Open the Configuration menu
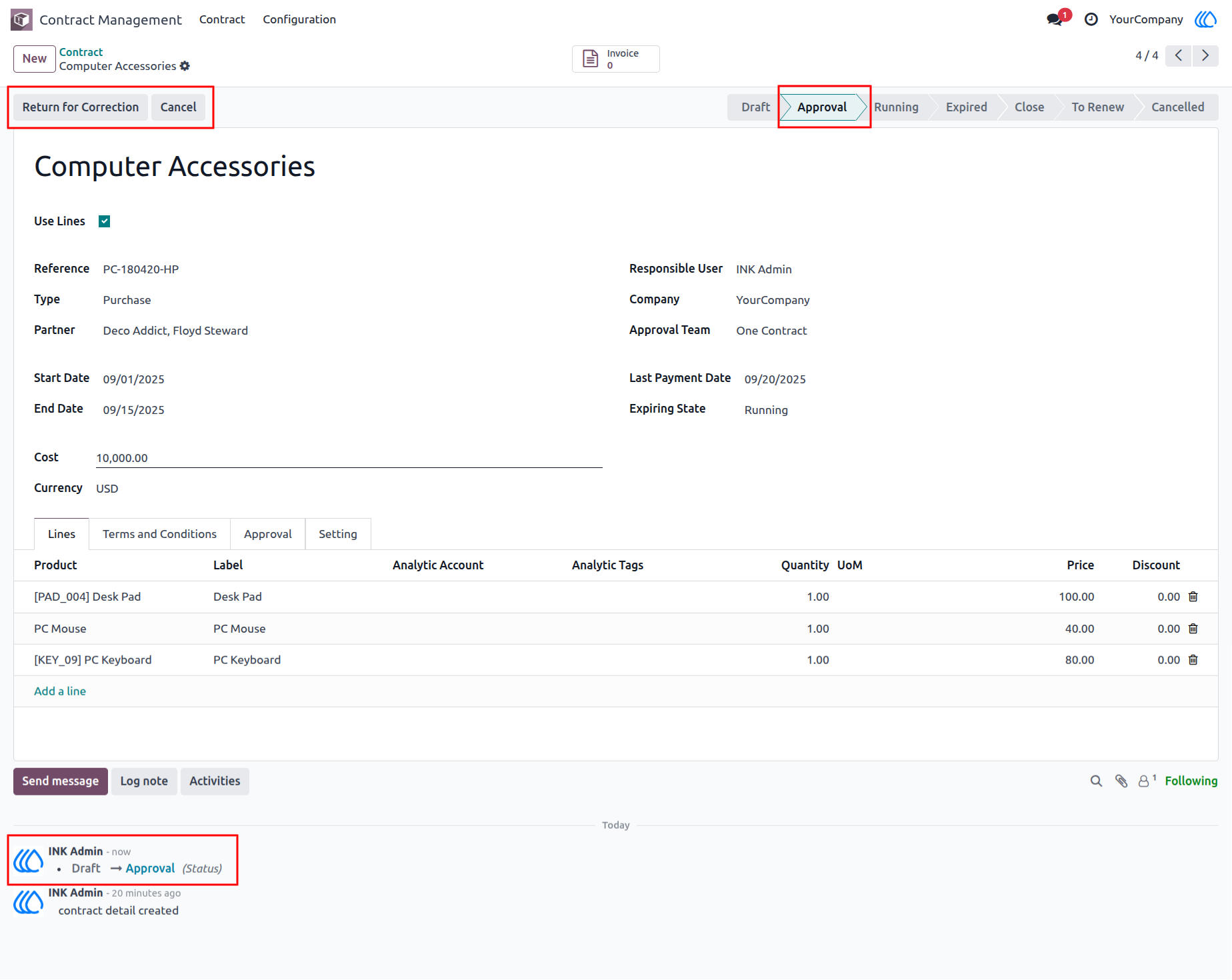 pyautogui.click(x=299, y=19)
